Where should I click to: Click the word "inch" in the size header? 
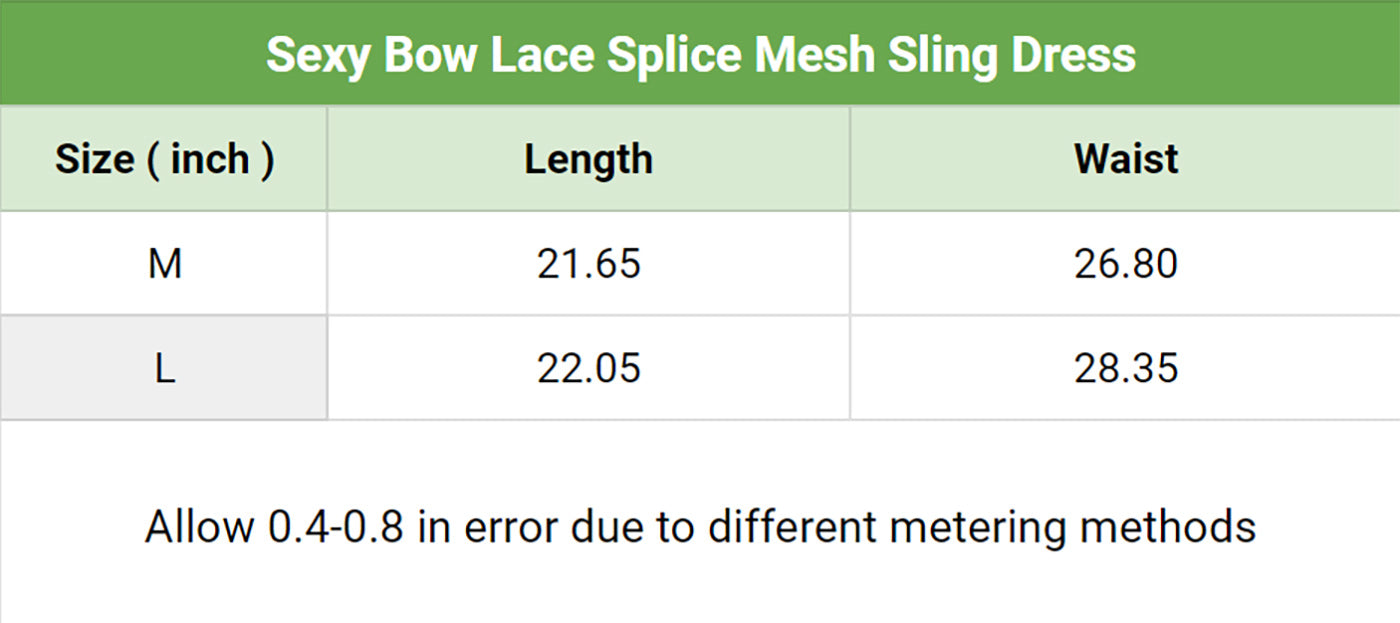coord(210,159)
